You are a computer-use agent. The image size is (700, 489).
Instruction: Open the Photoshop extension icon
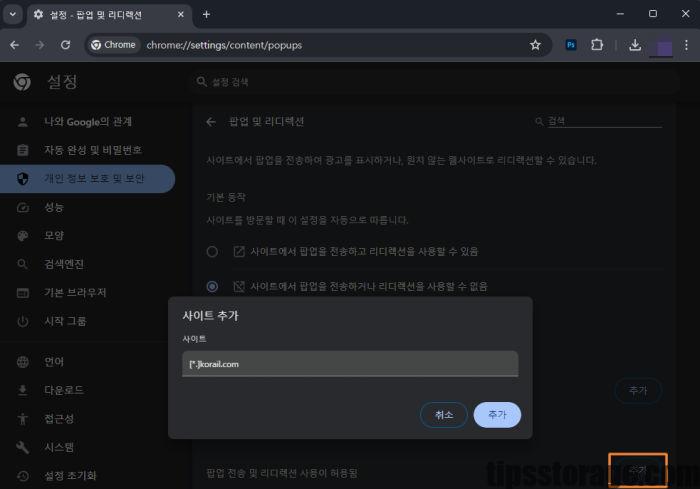pyautogui.click(x=571, y=45)
